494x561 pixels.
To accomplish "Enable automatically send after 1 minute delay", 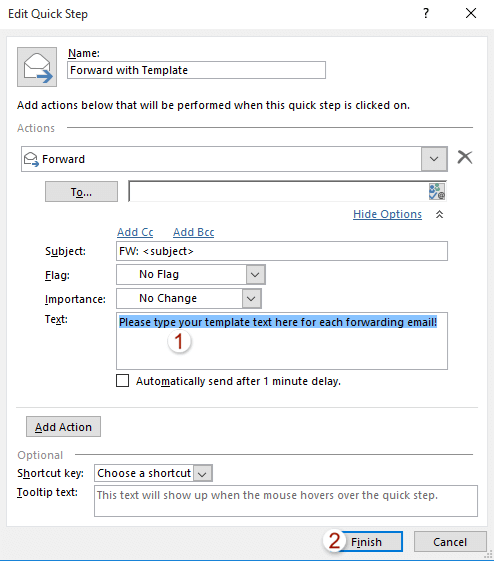I will pos(123,381).
